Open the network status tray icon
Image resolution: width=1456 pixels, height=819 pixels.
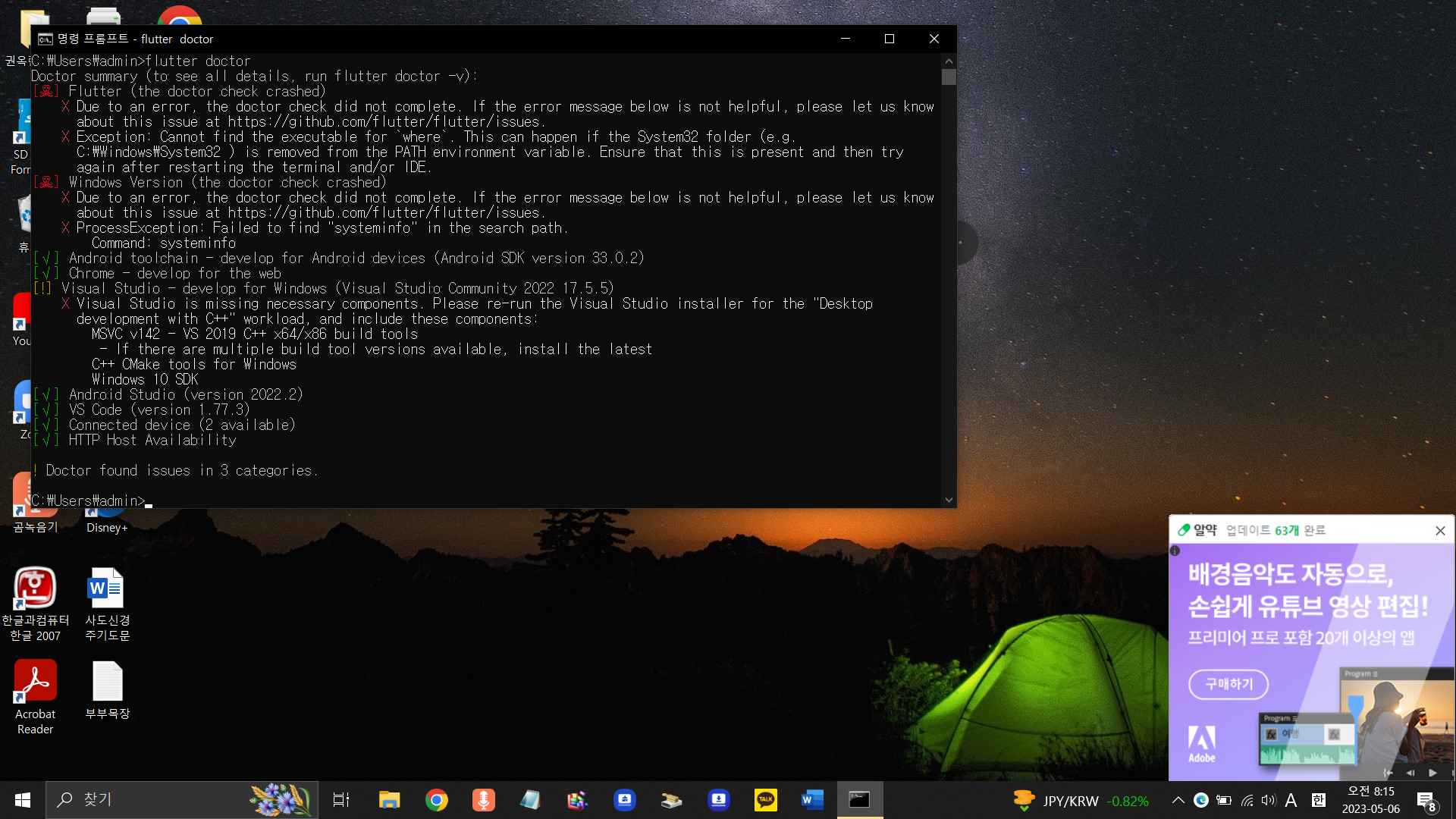(x=1247, y=800)
